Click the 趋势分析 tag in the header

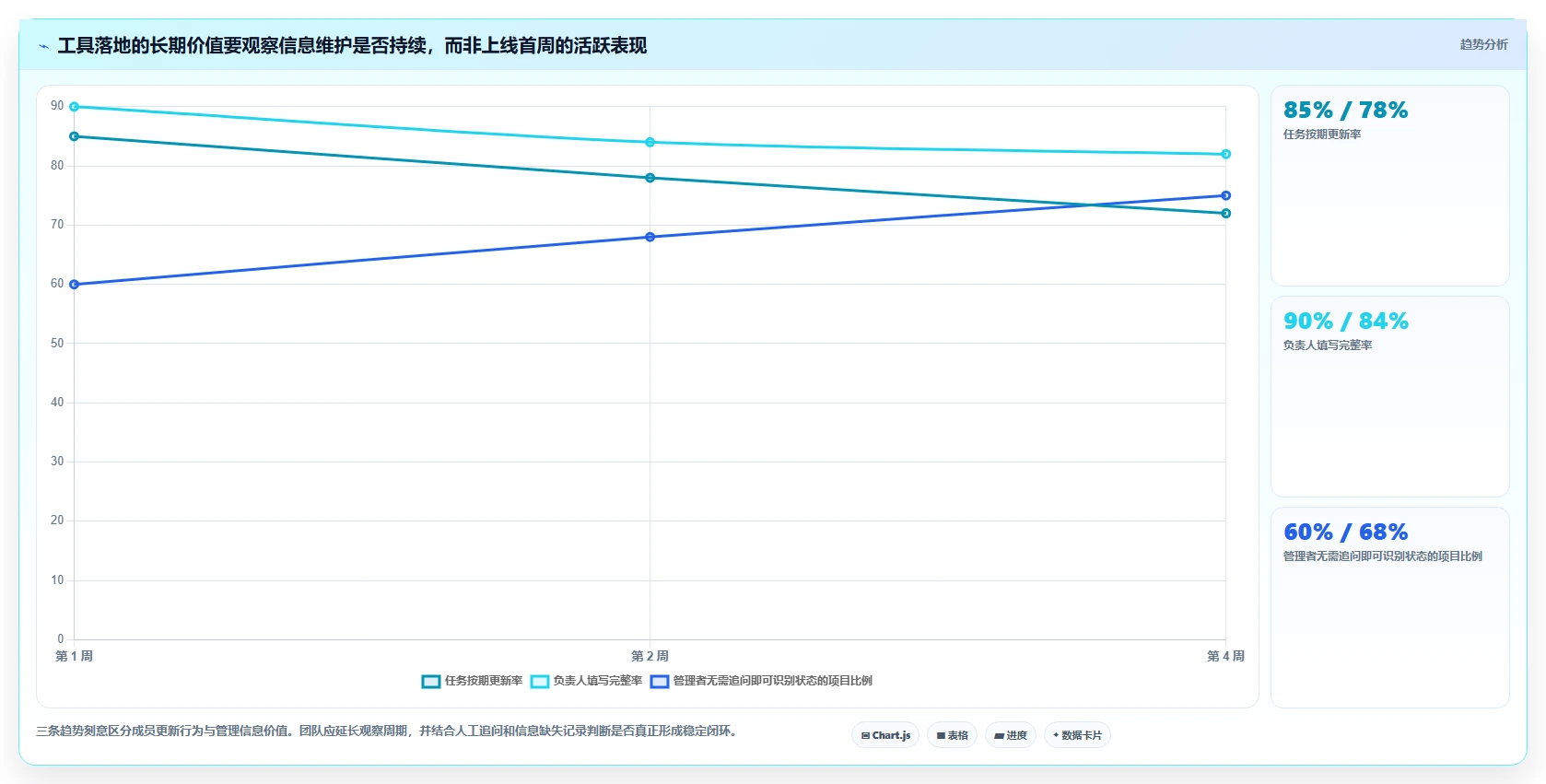(x=1483, y=44)
